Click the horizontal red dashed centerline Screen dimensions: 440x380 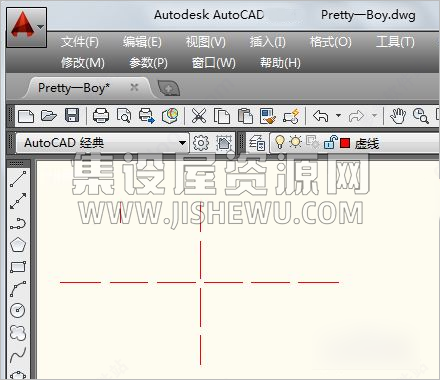(199, 282)
